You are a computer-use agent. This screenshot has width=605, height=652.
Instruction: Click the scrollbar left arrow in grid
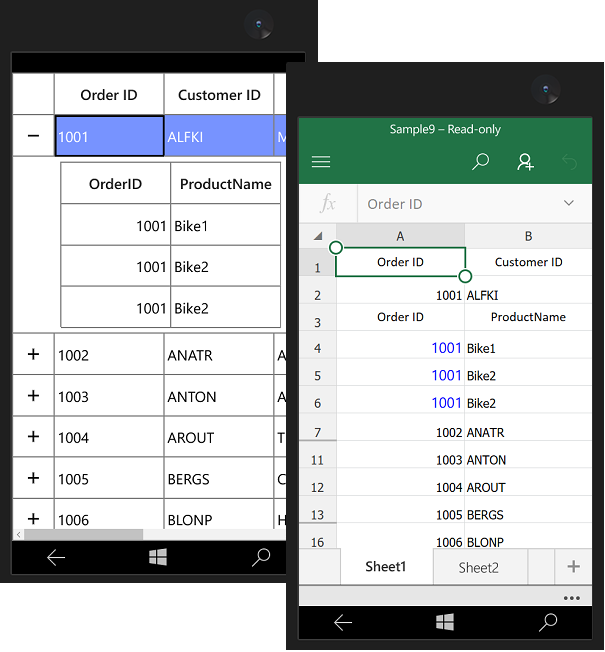[x=18, y=534]
